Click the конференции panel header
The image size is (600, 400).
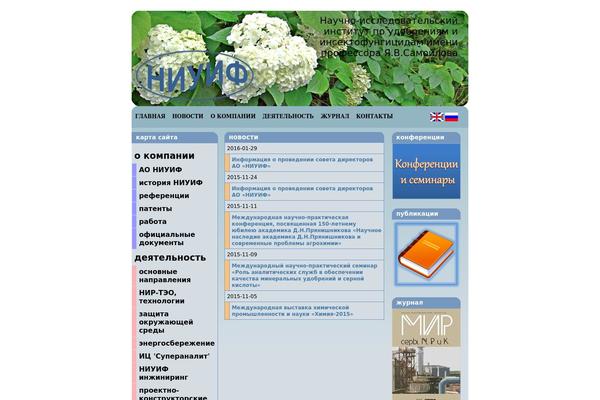(426, 137)
